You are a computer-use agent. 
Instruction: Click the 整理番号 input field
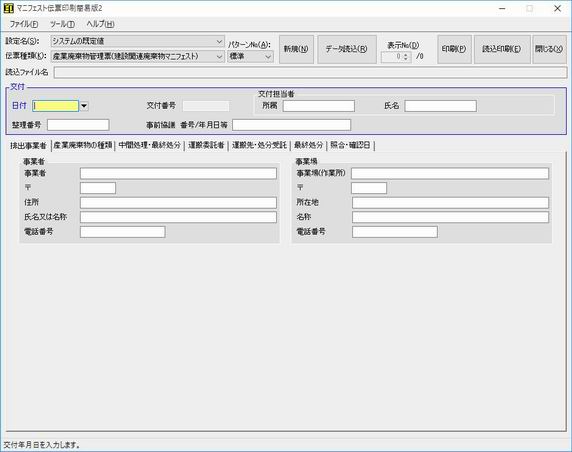click(x=78, y=125)
